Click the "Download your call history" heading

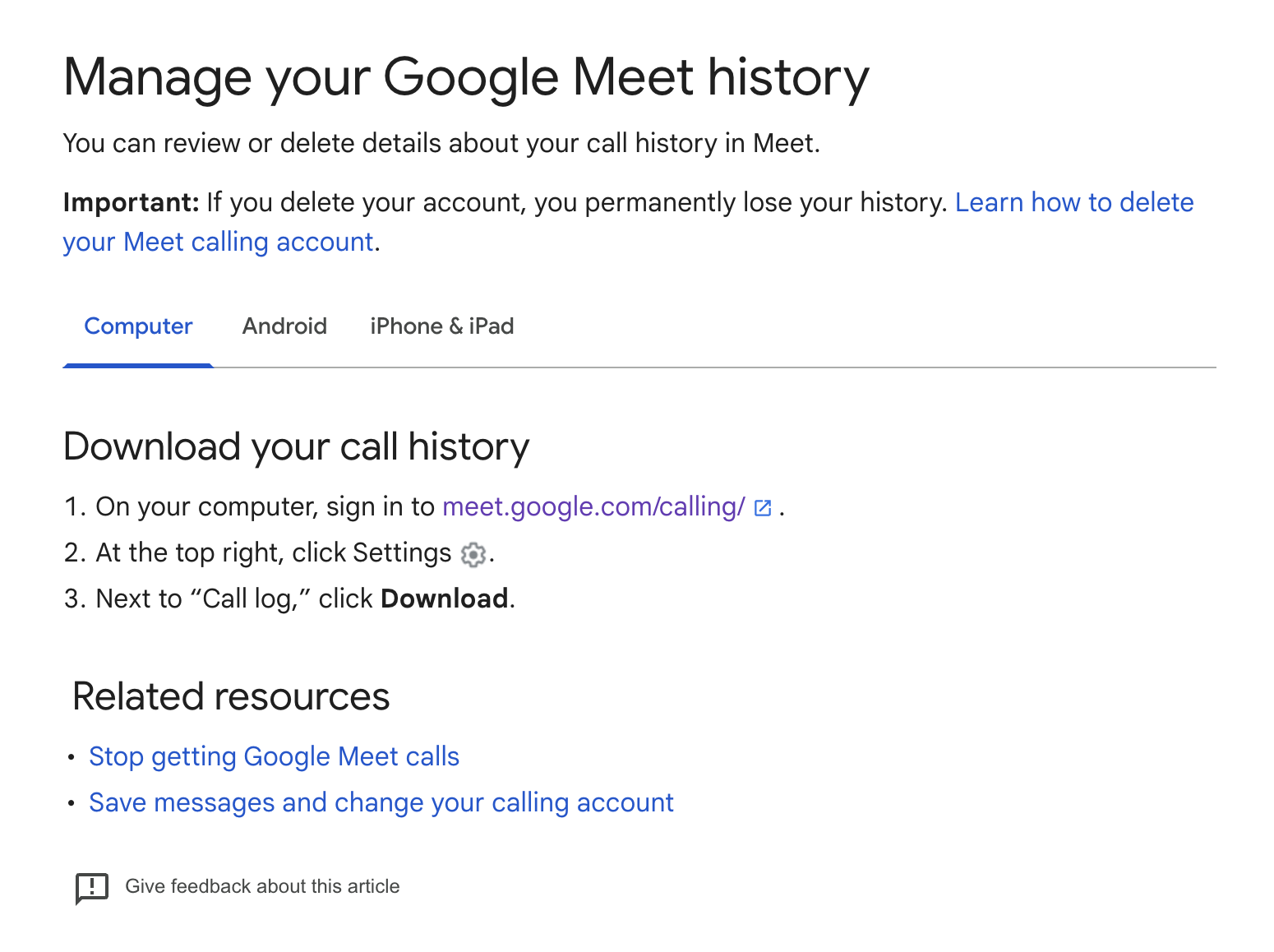(296, 447)
